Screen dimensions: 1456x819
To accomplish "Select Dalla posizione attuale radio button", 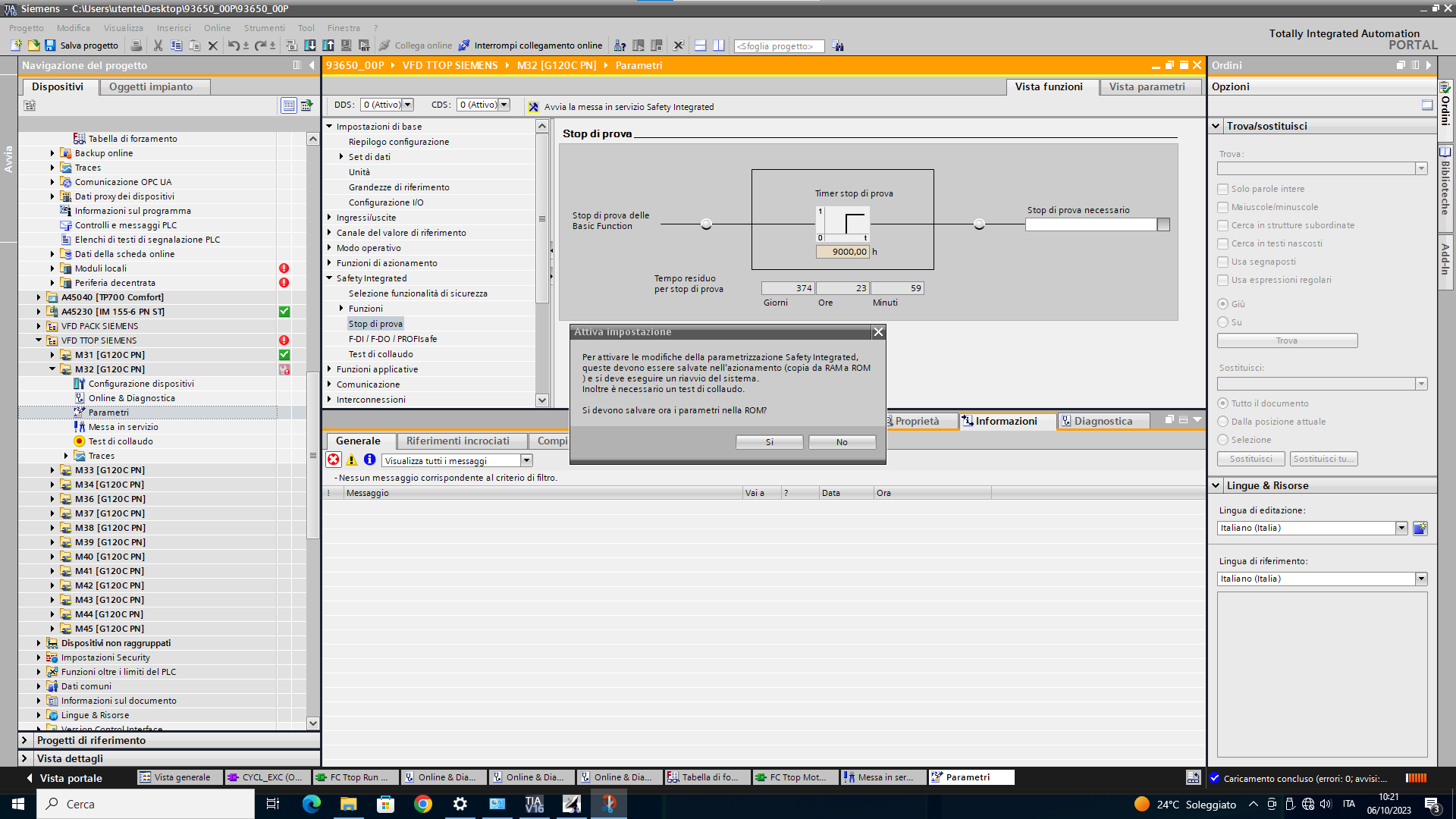I will coord(1222,422).
